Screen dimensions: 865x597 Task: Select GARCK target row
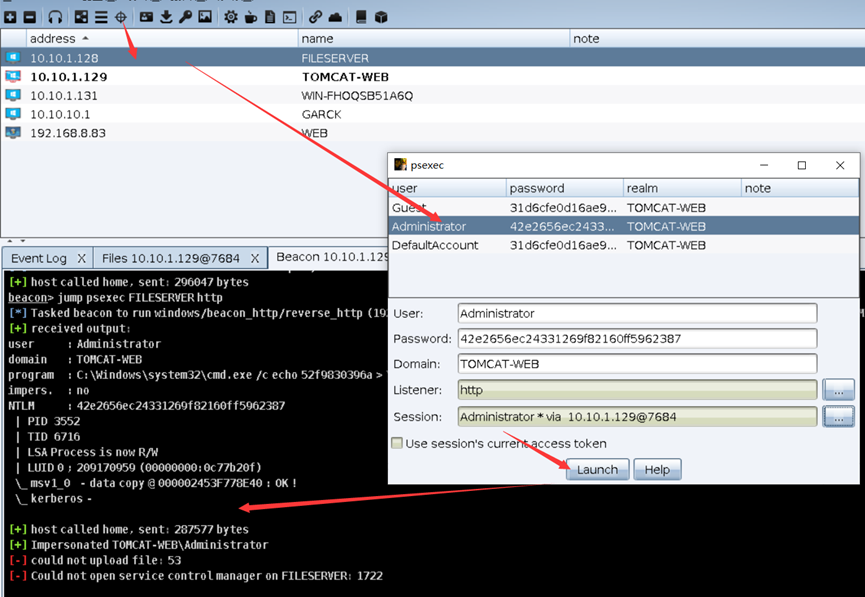432,114
